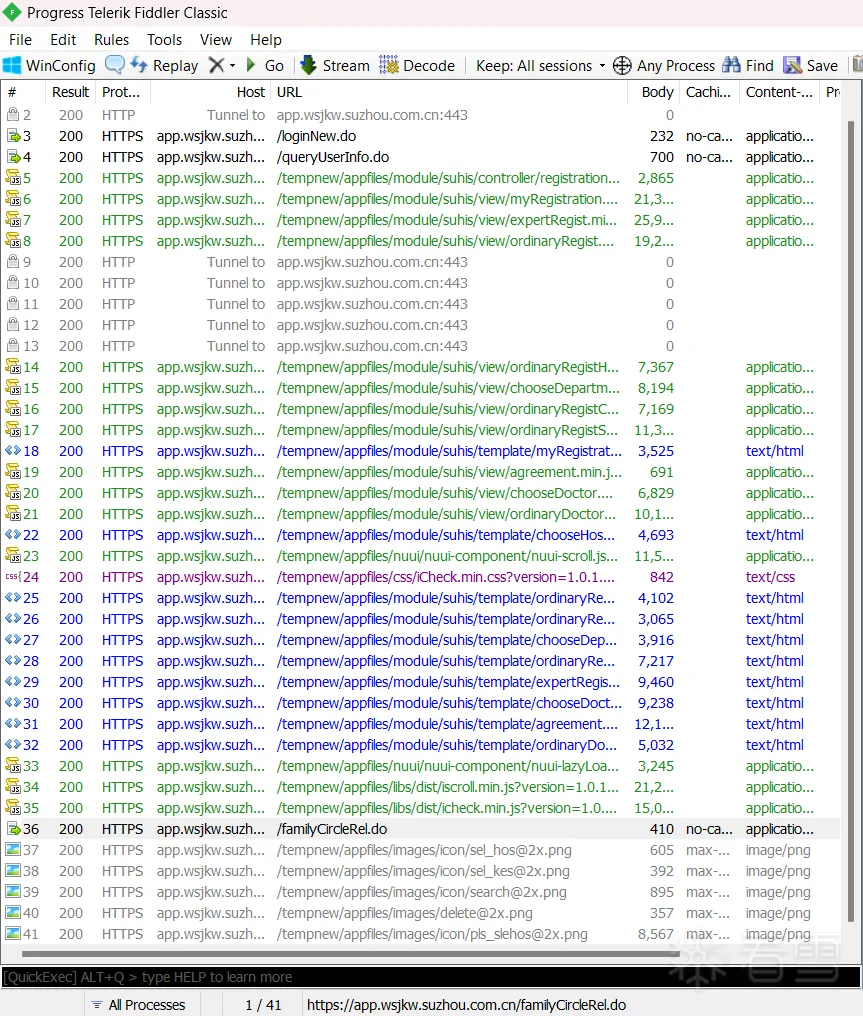
Task: Select the pls_slehos@2x.png session URL
Action: coord(432,934)
